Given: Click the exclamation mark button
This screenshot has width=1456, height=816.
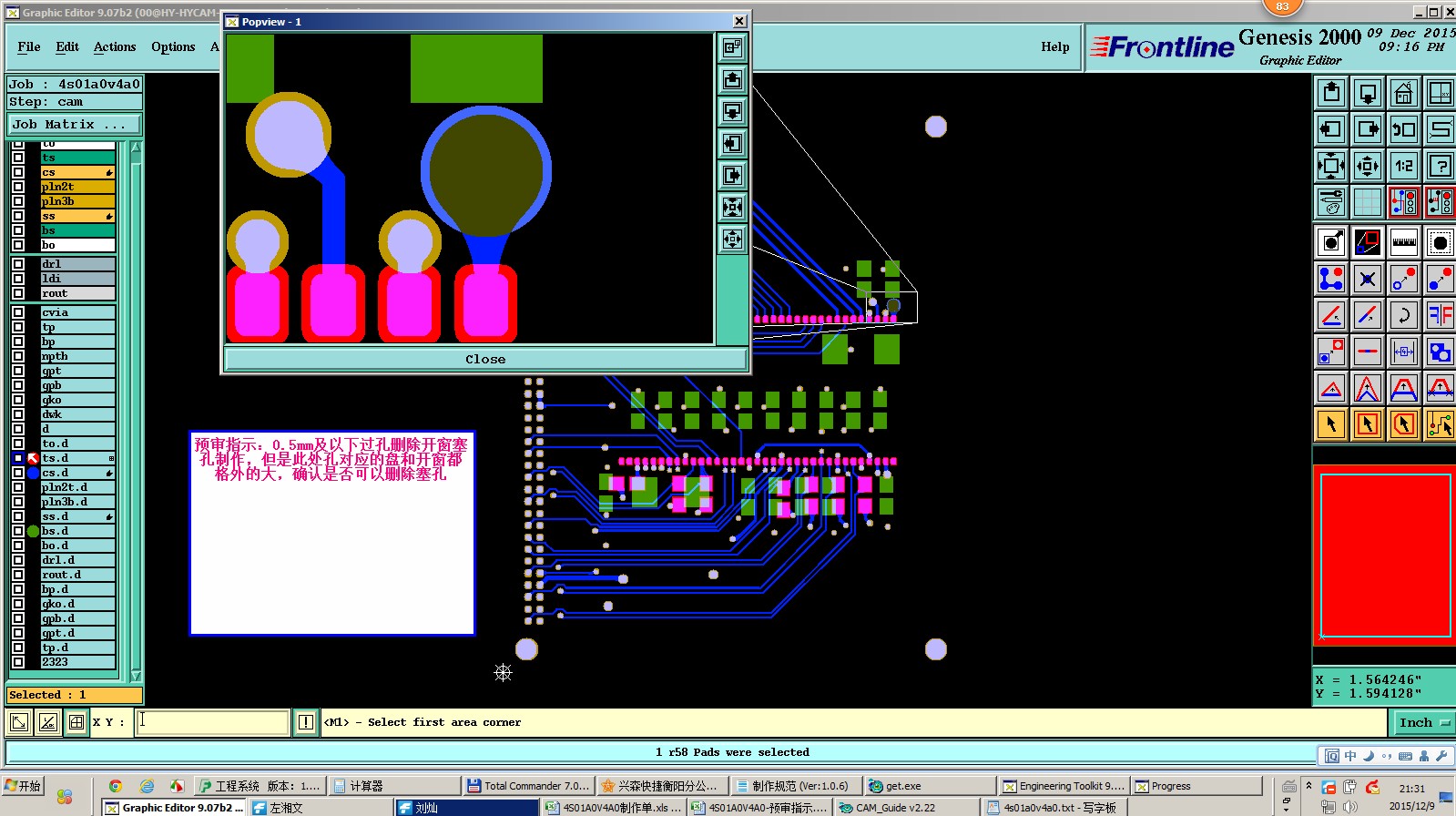Looking at the screenshot, I should 306,722.
